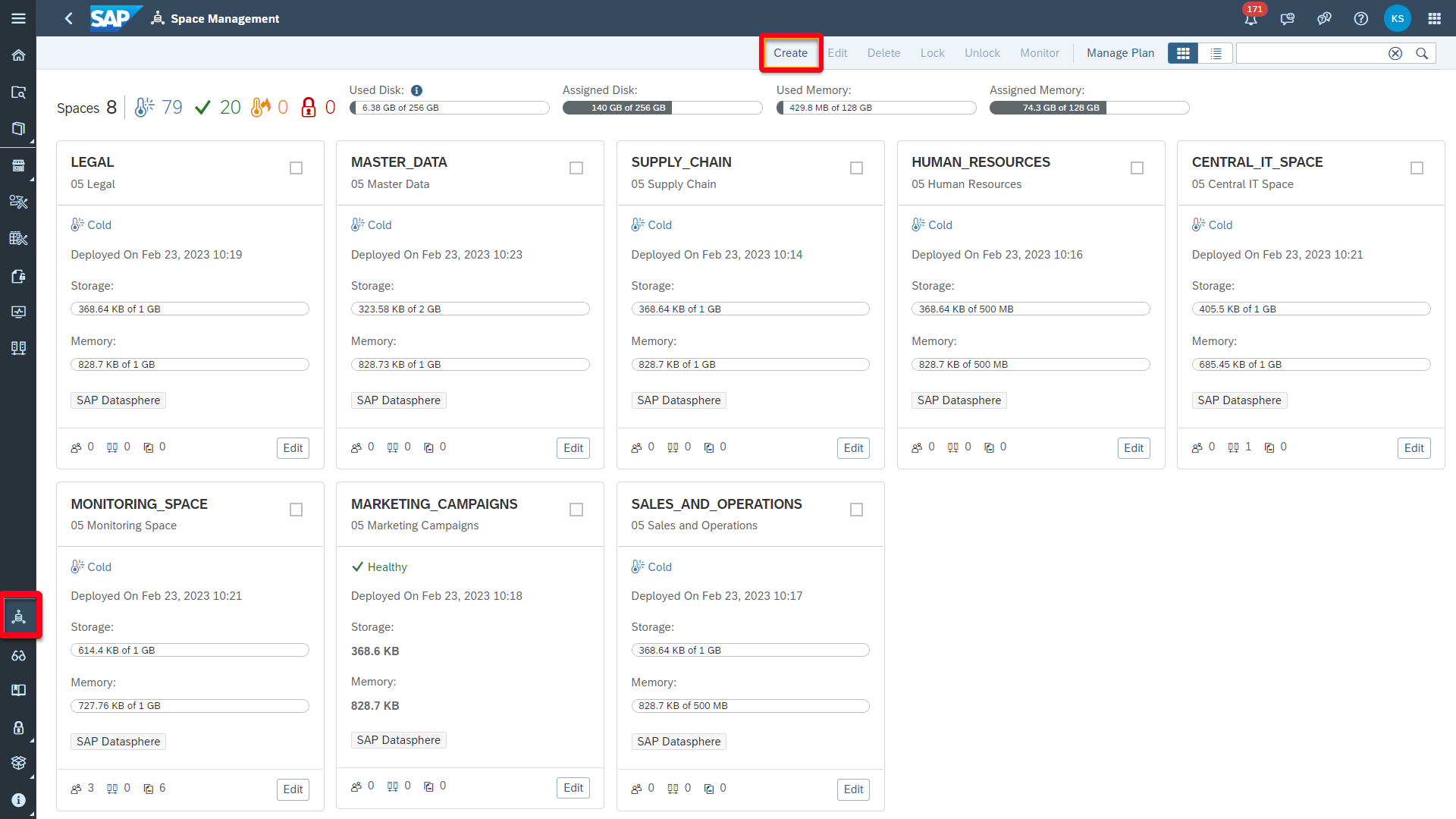Open the Repository Explorer icon in sidebar
This screenshot has width=1456, height=819.
[19, 92]
